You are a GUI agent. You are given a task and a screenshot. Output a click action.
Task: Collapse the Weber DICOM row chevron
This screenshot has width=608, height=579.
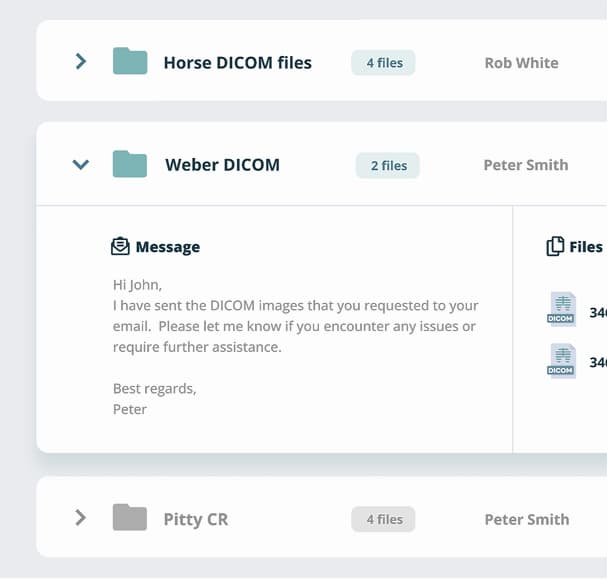[x=81, y=165]
